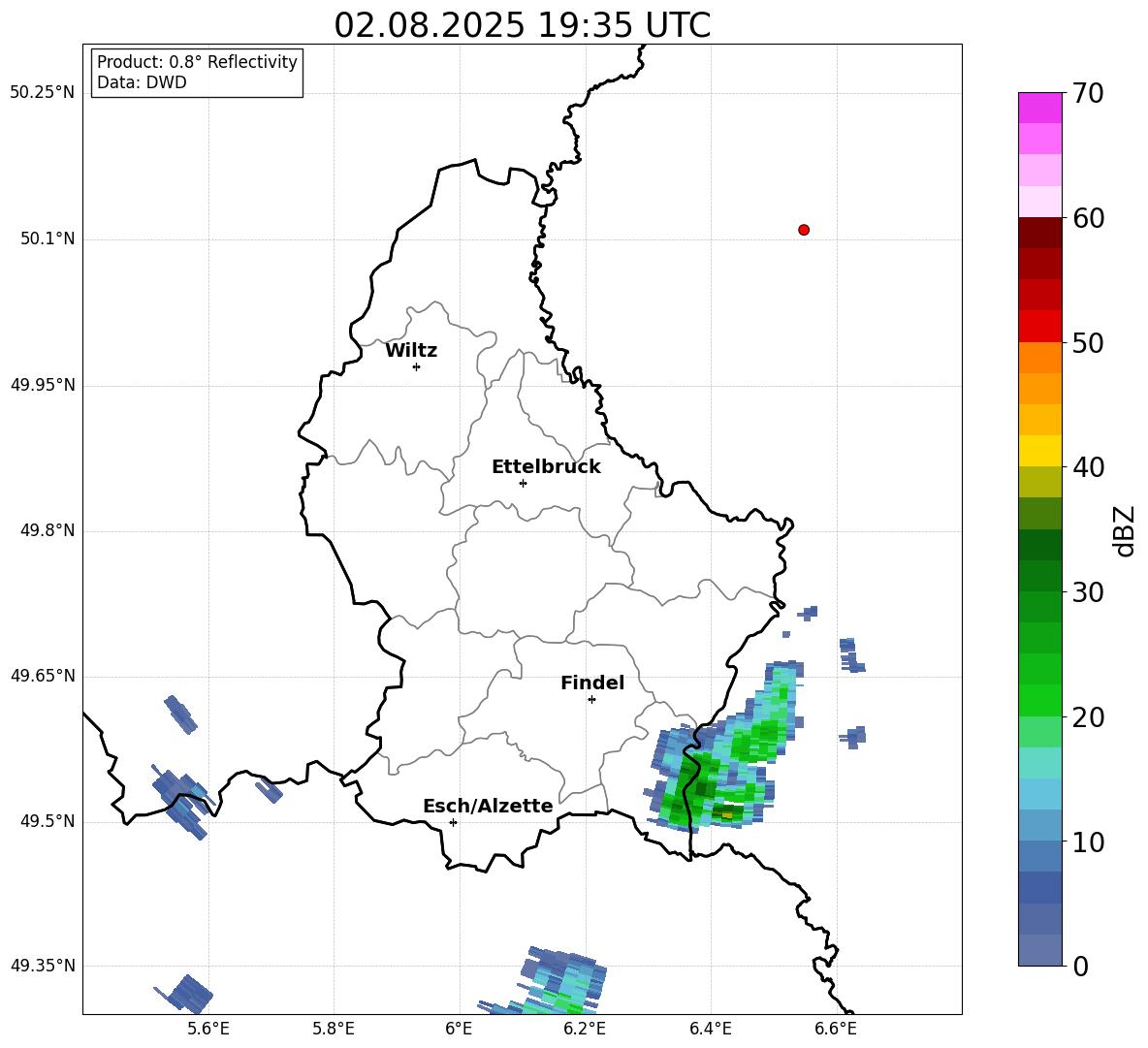Pick the magenta swatch at top of colorbar
The width and height of the screenshot is (1148, 1048).
click(x=1039, y=108)
